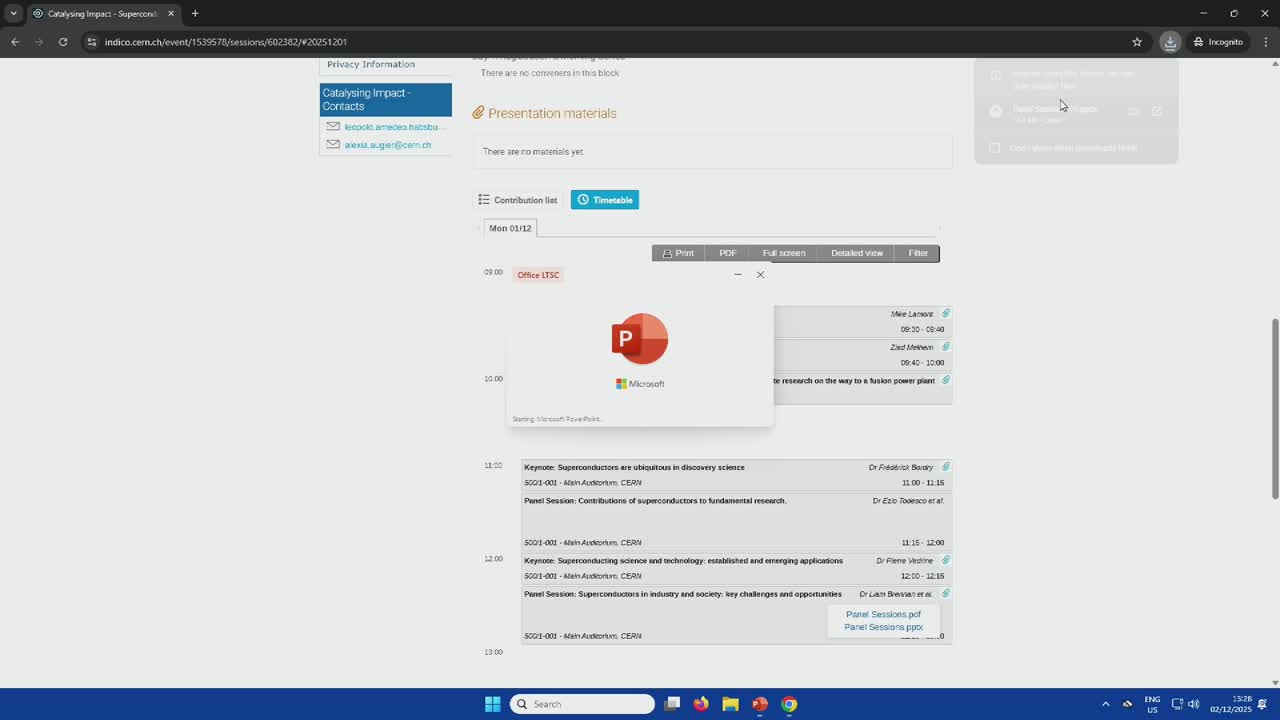The width and height of the screenshot is (1280, 720).
Task: Show hidden system tray icons
Action: tap(1105, 704)
